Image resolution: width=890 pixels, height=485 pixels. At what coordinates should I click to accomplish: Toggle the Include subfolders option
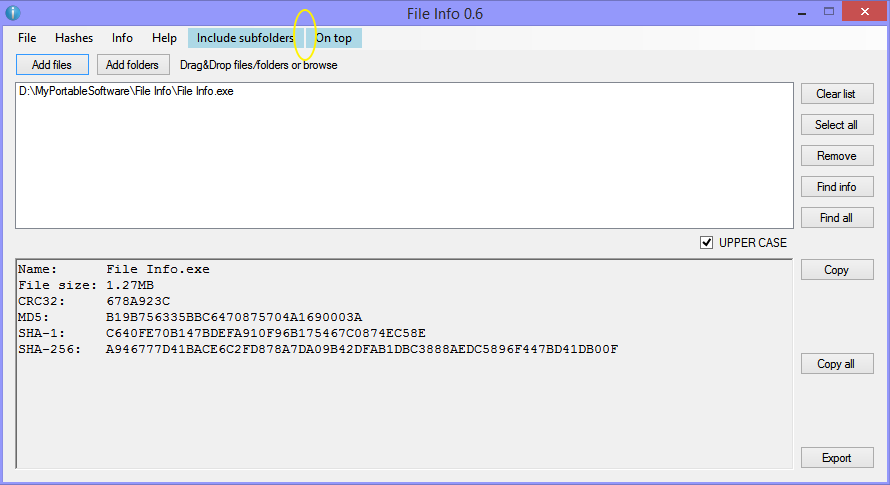pyautogui.click(x=245, y=38)
